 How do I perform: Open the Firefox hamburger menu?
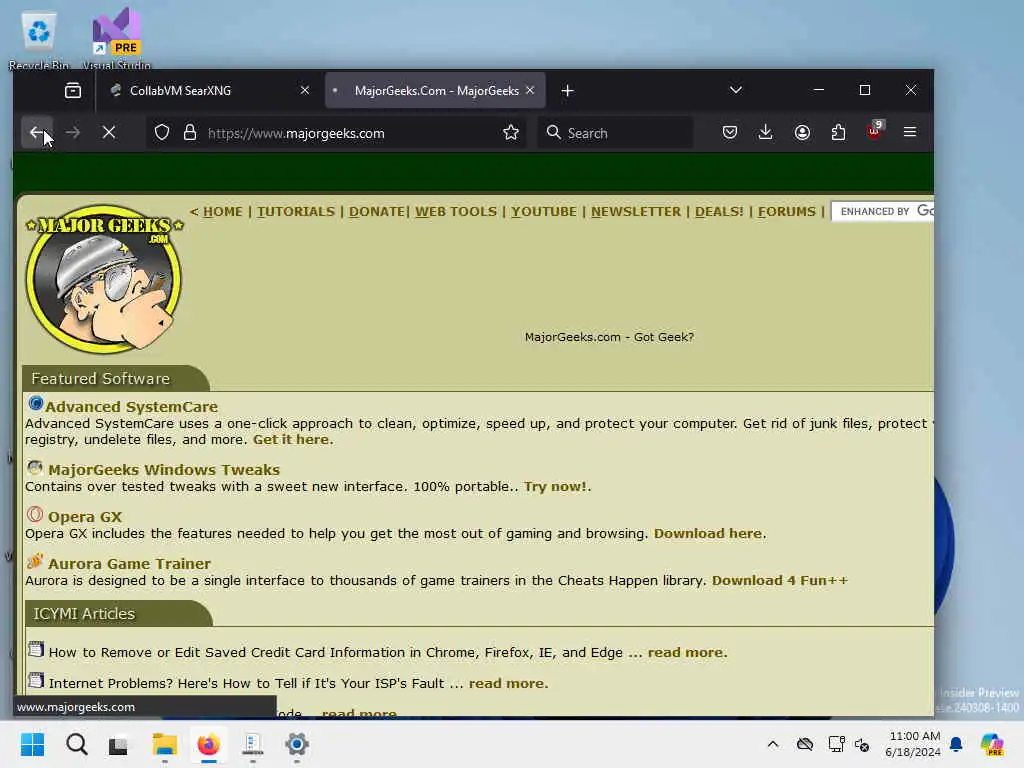(x=910, y=132)
